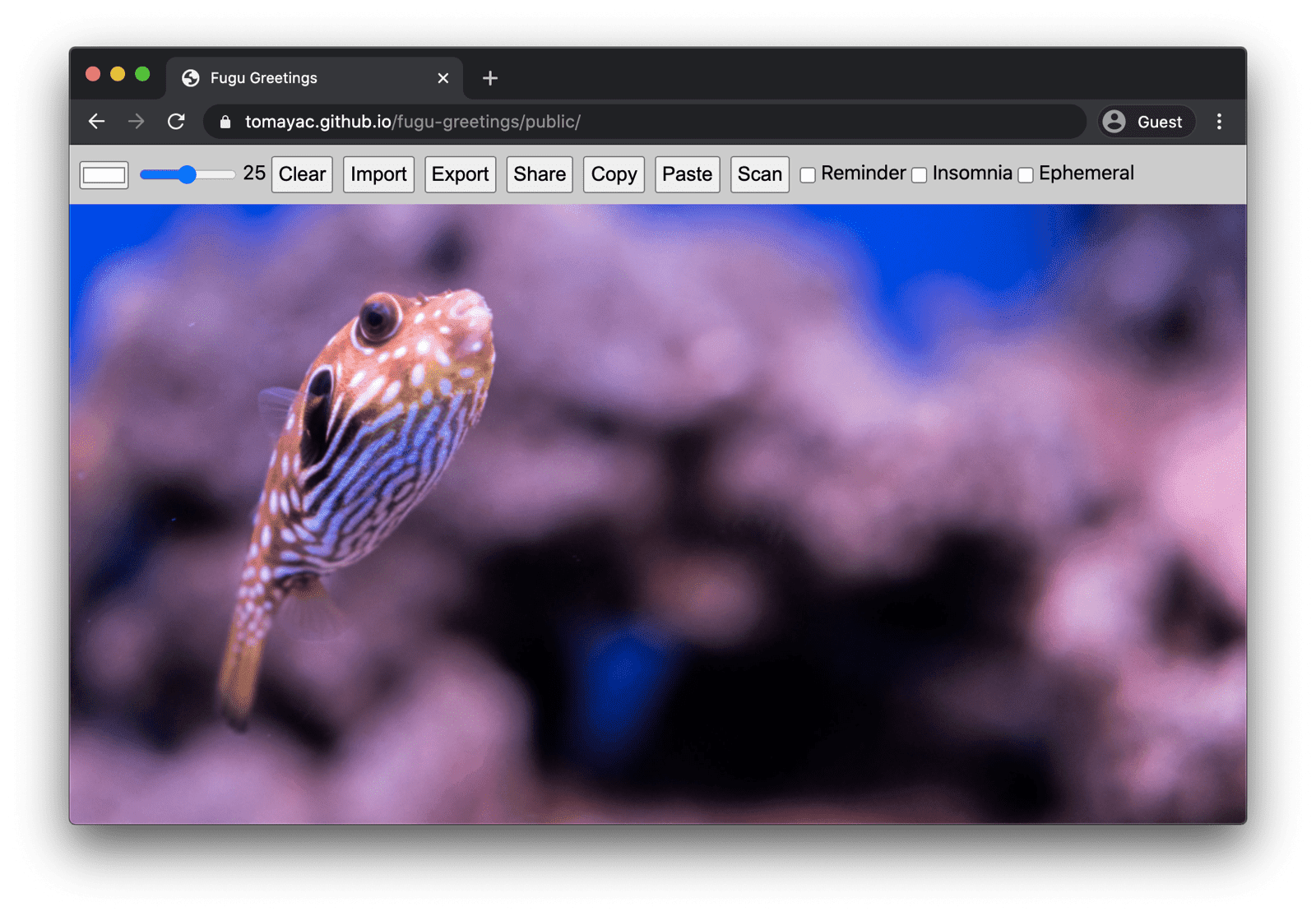Enable the Ephemeral checkbox

pyautogui.click(x=1025, y=174)
